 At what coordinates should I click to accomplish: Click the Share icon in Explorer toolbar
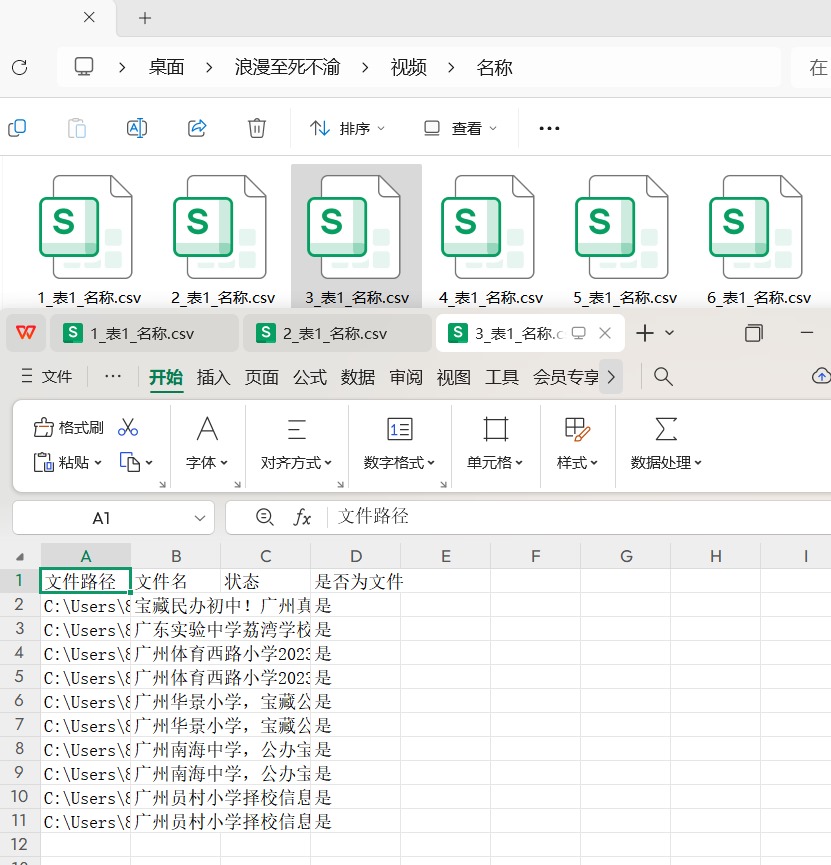point(197,128)
